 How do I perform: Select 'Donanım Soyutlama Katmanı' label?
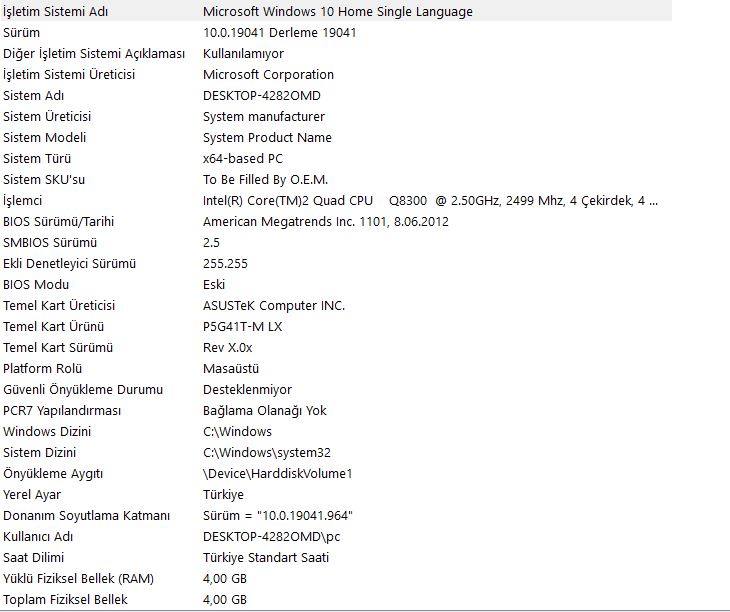86,516
